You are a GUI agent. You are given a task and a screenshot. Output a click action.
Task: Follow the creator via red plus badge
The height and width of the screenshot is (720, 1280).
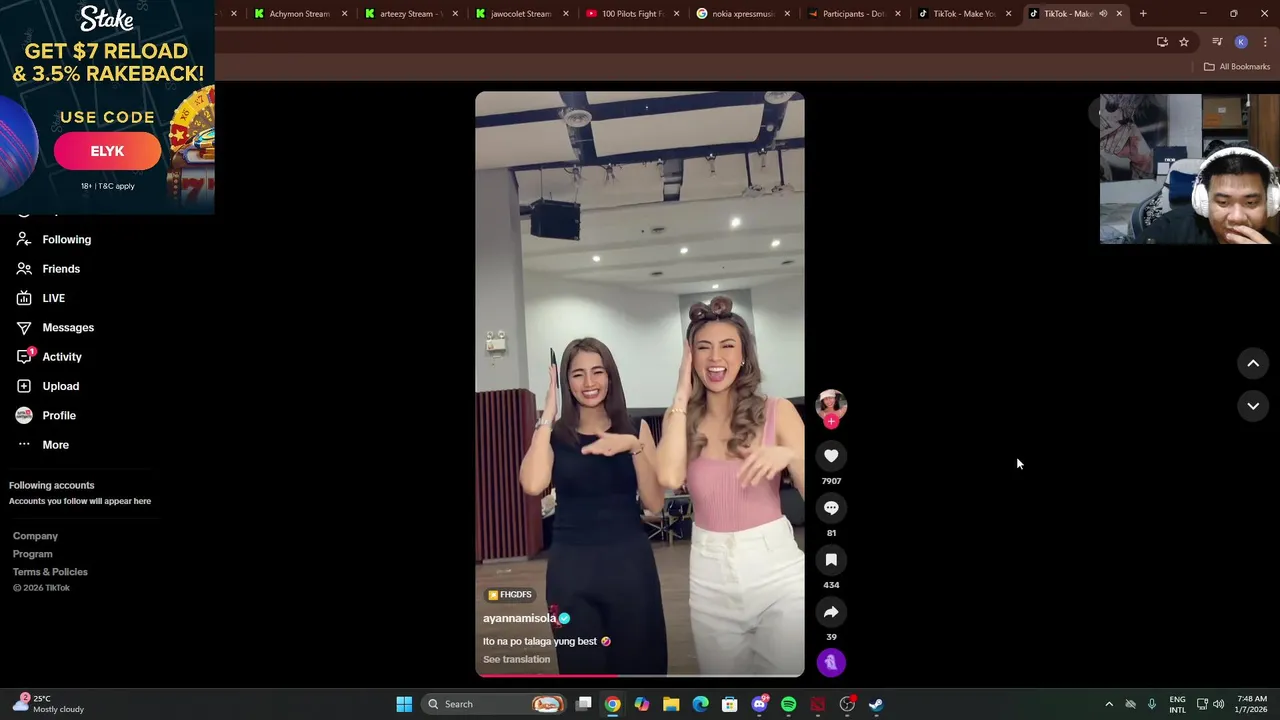(x=831, y=422)
